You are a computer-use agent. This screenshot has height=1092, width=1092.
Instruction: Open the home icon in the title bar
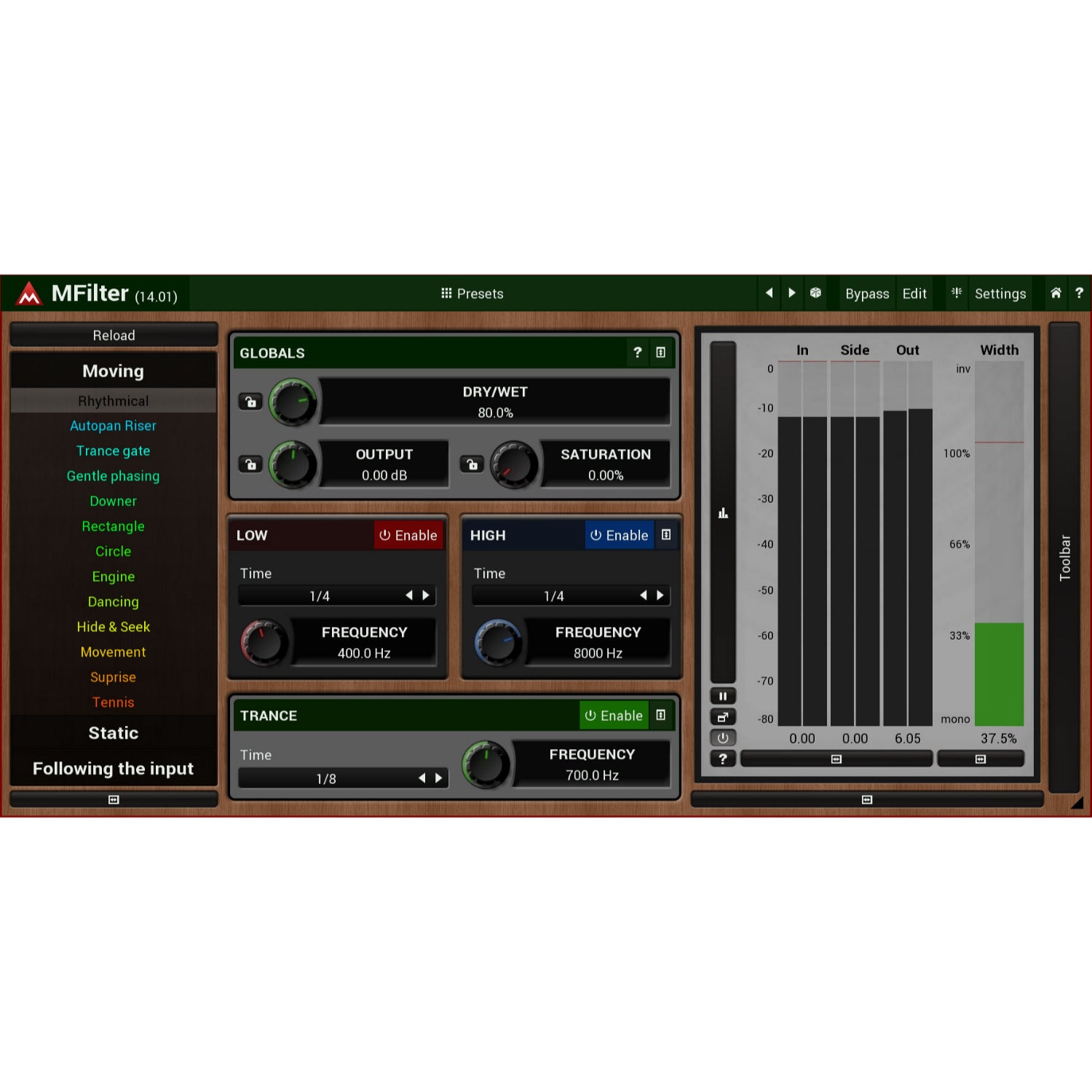pos(1056,293)
